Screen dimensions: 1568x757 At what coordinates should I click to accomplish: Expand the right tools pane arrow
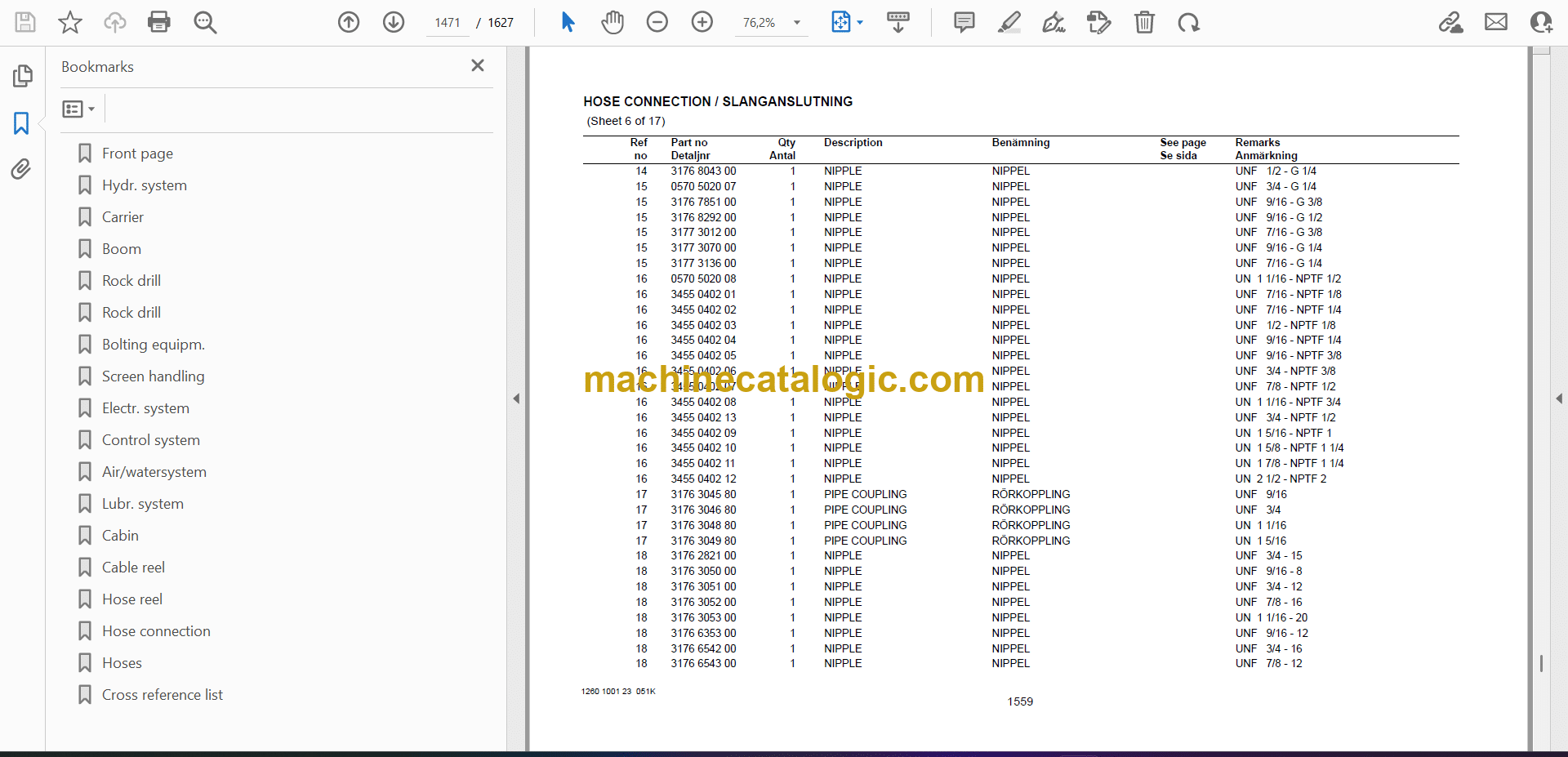(x=1559, y=399)
